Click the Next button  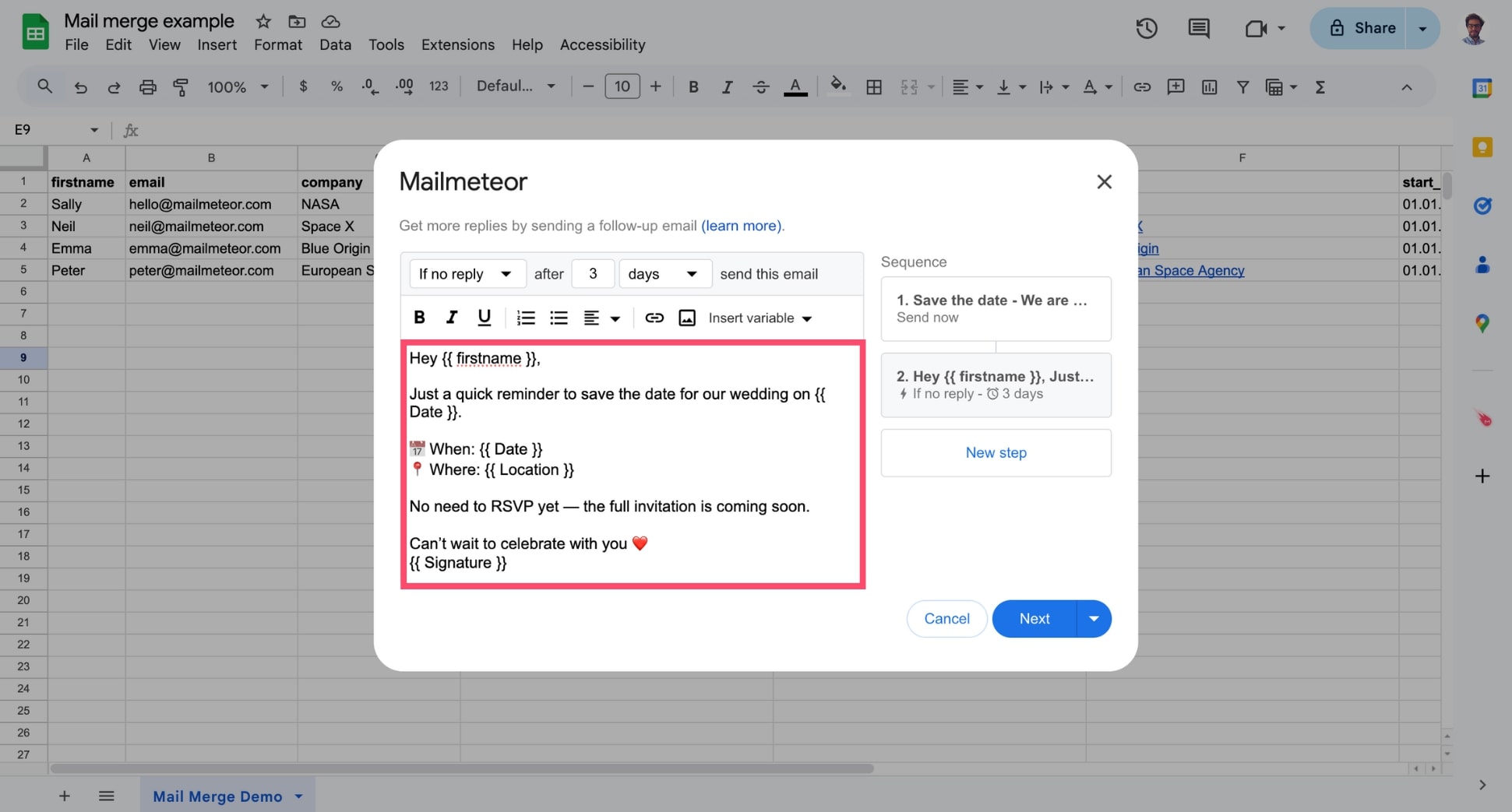pos(1033,618)
